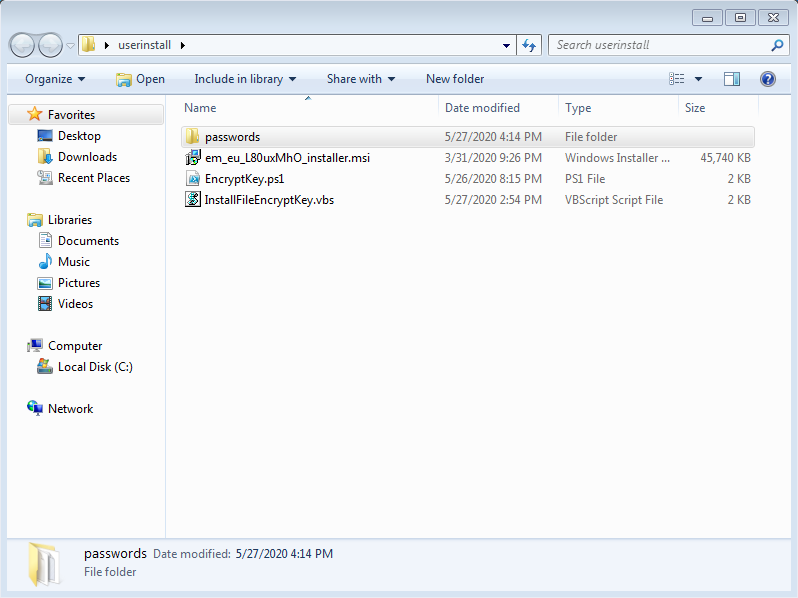Screen dimensions: 798x598
Task: Open Local Disk (C:)
Action: pyautogui.click(x=95, y=367)
